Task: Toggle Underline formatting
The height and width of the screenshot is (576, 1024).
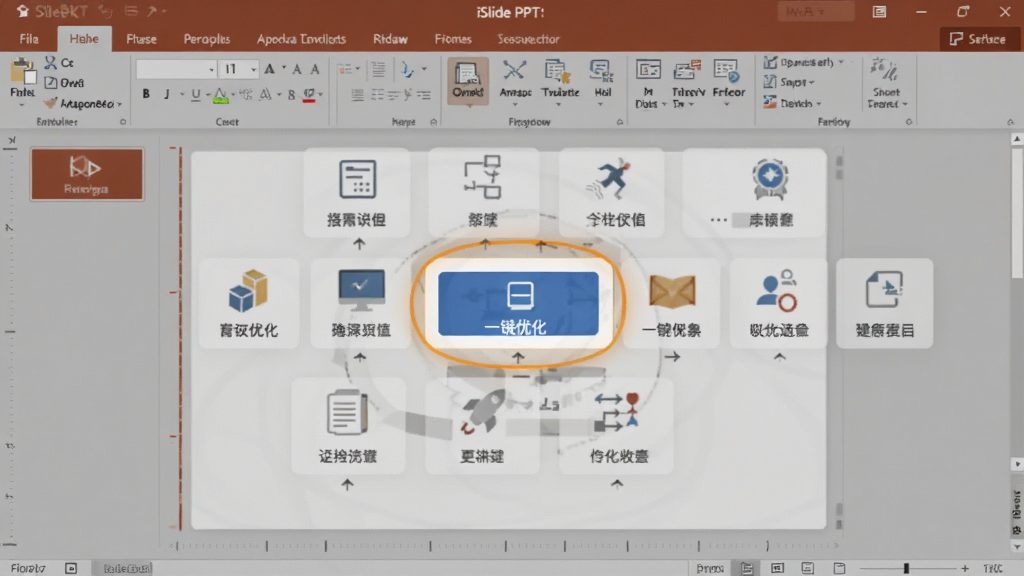Action: coord(195,94)
